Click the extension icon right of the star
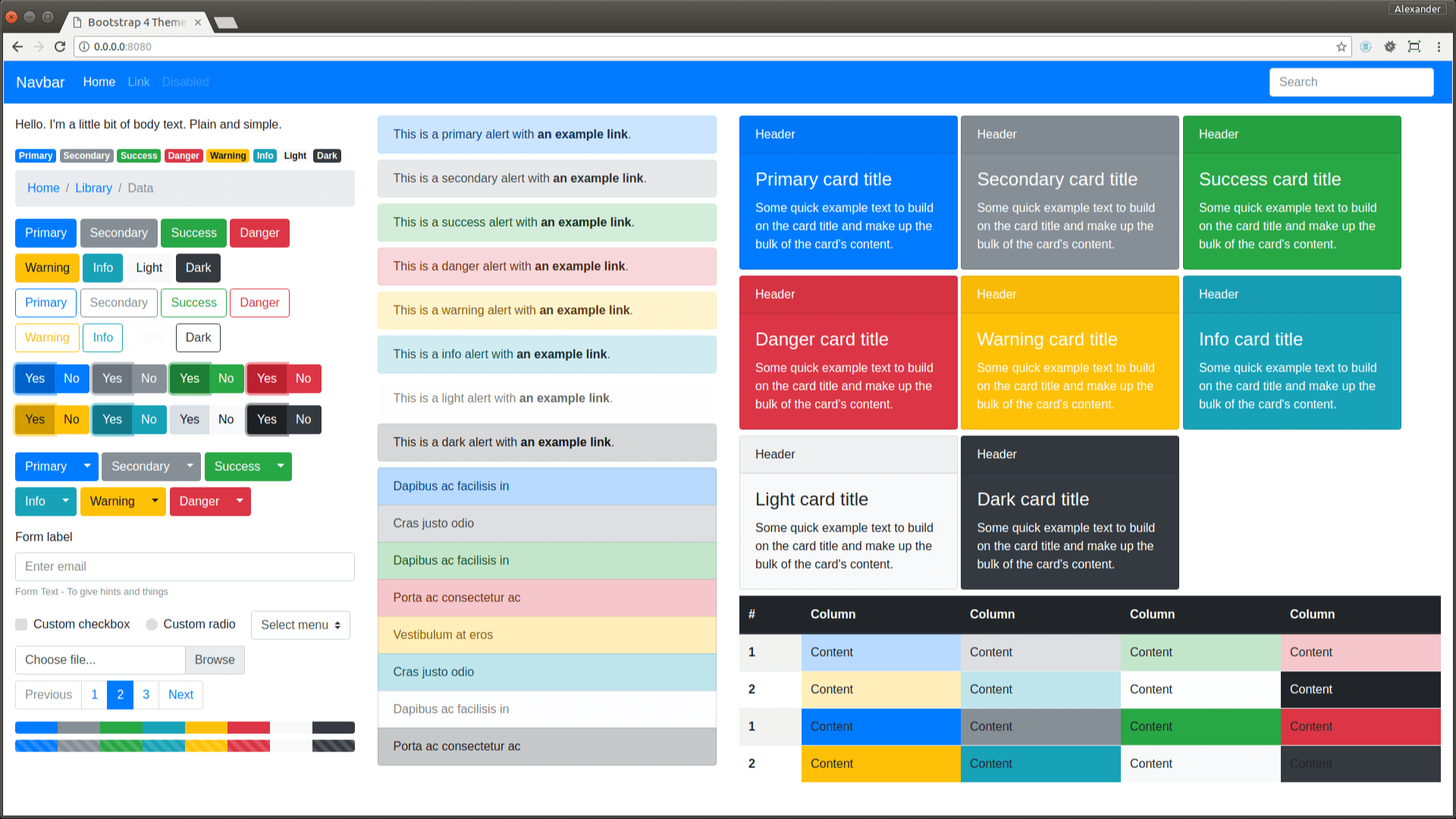The image size is (1456, 819). click(x=1366, y=46)
